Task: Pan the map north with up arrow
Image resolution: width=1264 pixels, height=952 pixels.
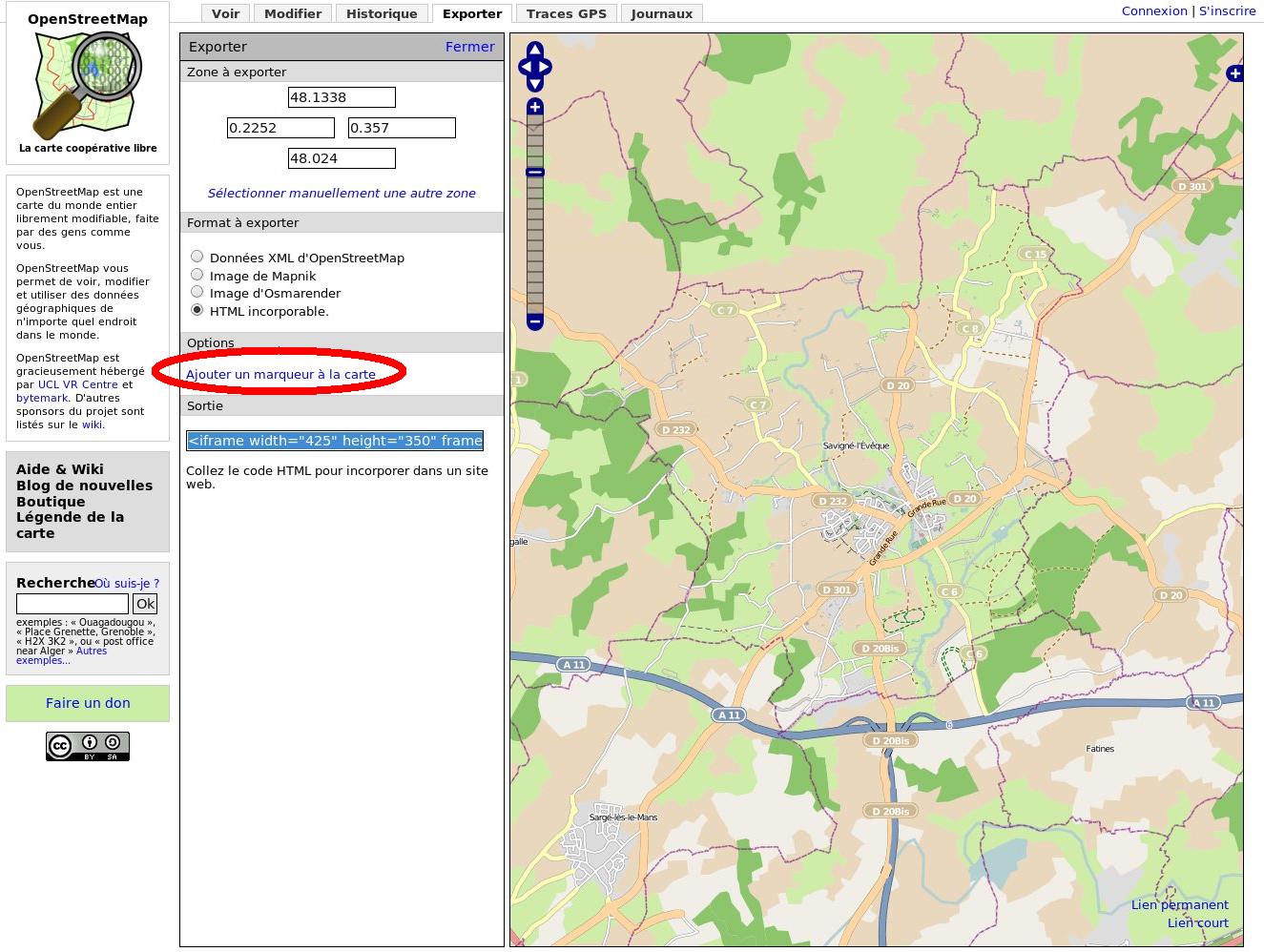Action: point(535,51)
